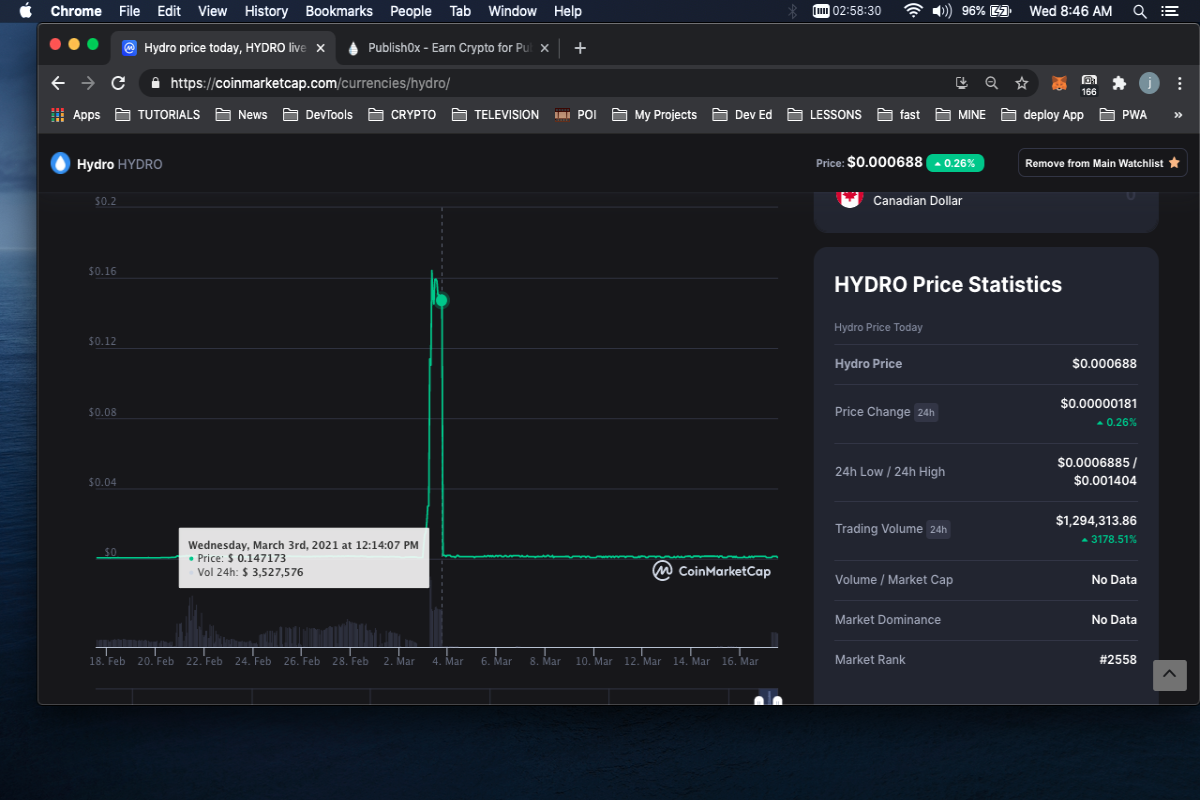Open the extension with the 166 badge
Screen dimensions: 1200x800
pyautogui.click(x=1089, y=84)
